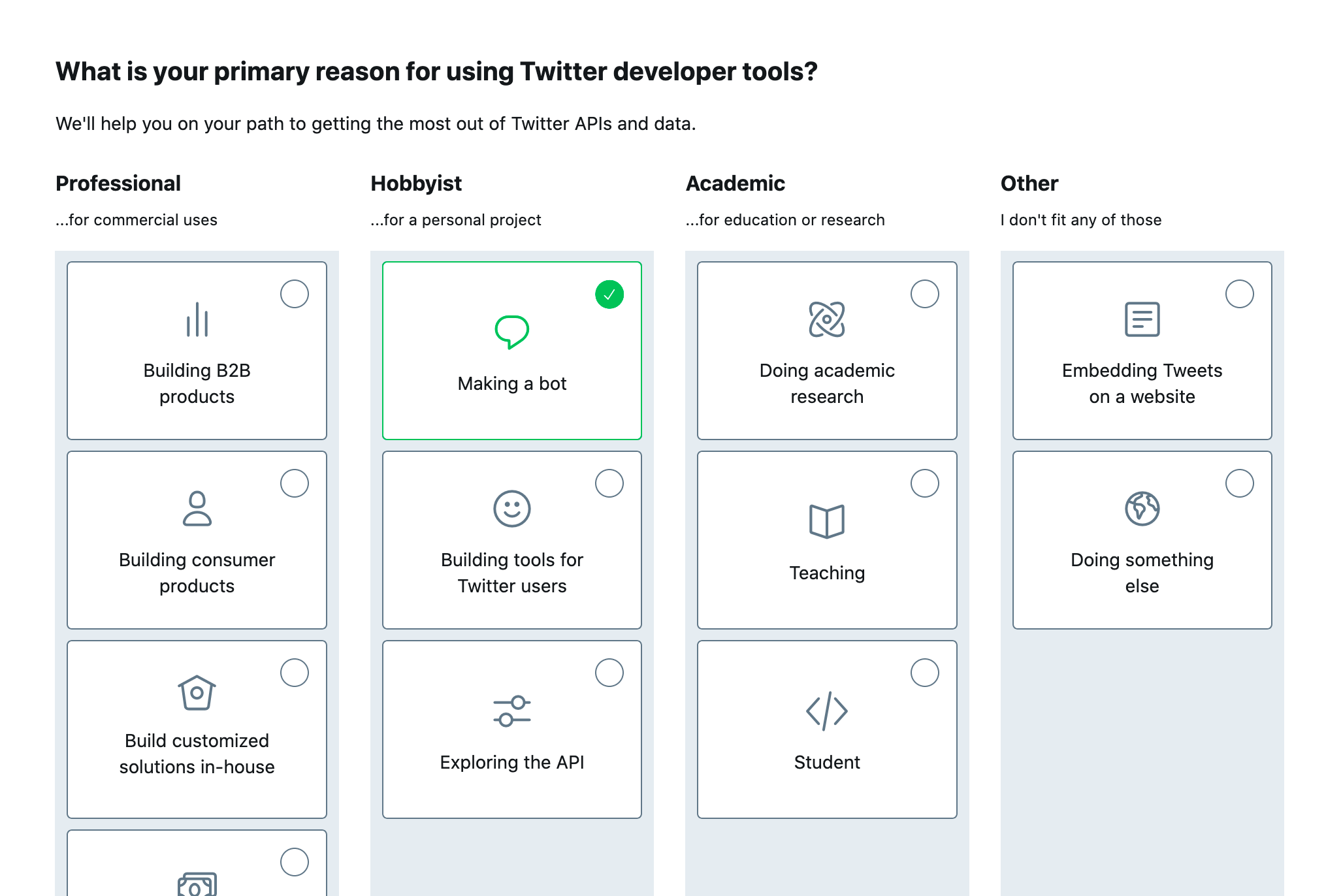The height and width of the screenshot is (896, 1326).
Task: Click the money icon in the bottom Professional card
Action: point(197,884)
